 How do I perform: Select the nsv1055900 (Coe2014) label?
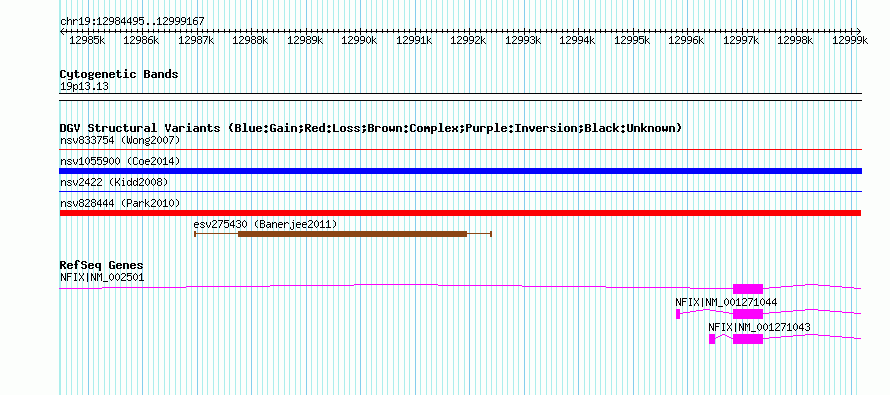coord(120,162)
